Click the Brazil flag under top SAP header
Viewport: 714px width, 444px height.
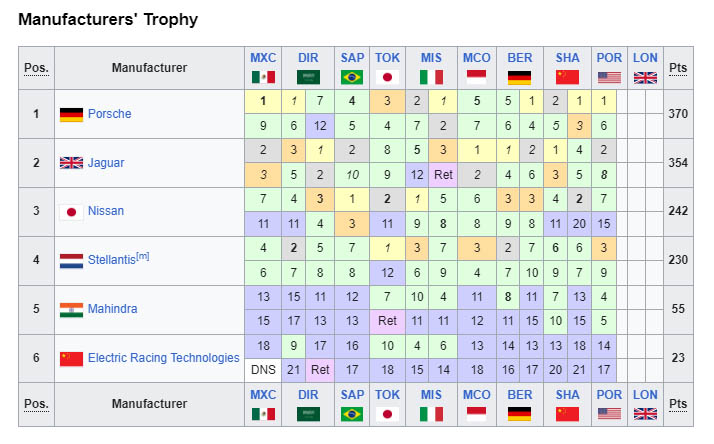[x=352, y=77]
